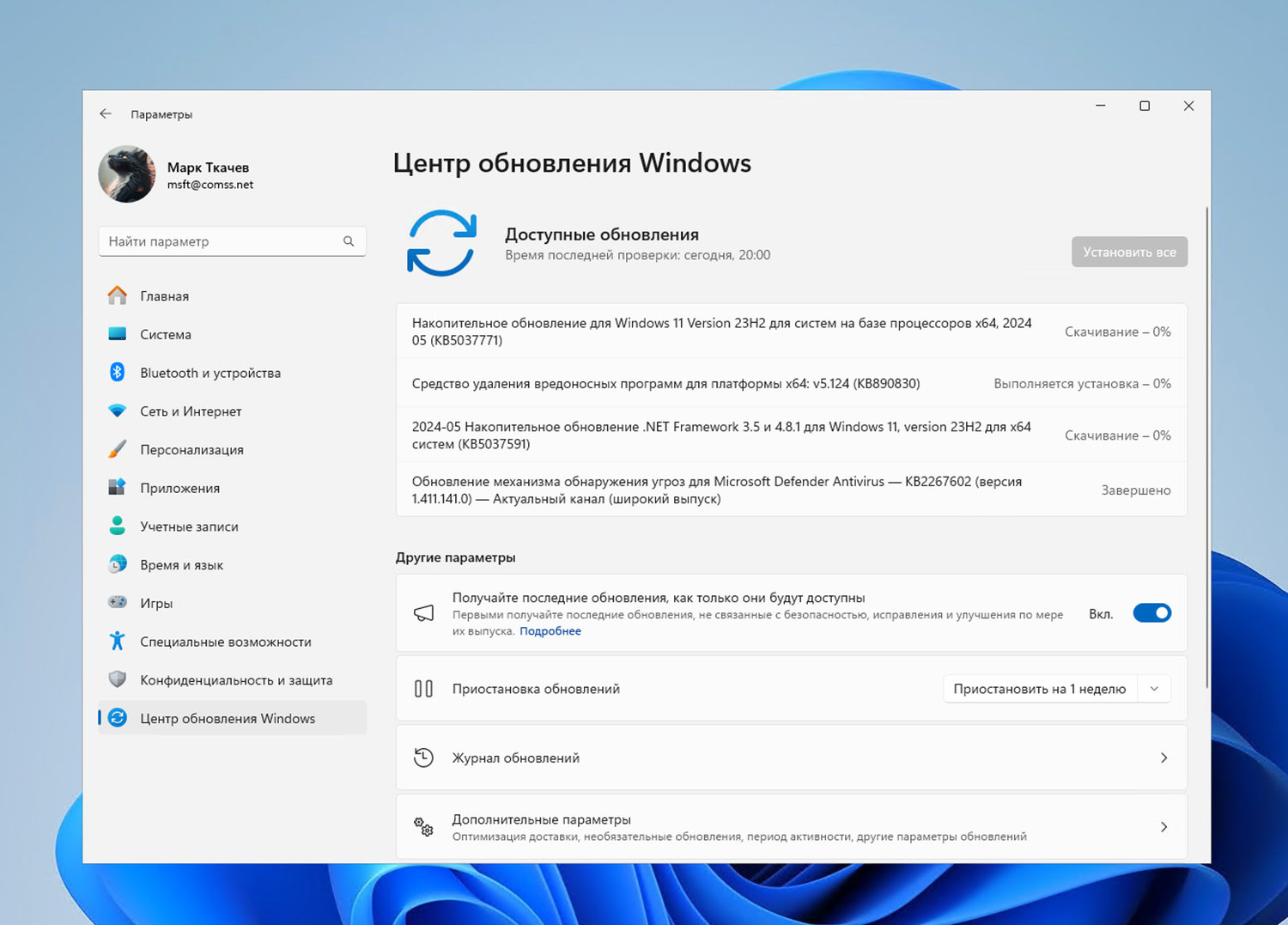This screenshot has height=925, width=1288.
Task: Click the Персонализация brush icon
Action: pyautogui.click(x=118, y=449)
